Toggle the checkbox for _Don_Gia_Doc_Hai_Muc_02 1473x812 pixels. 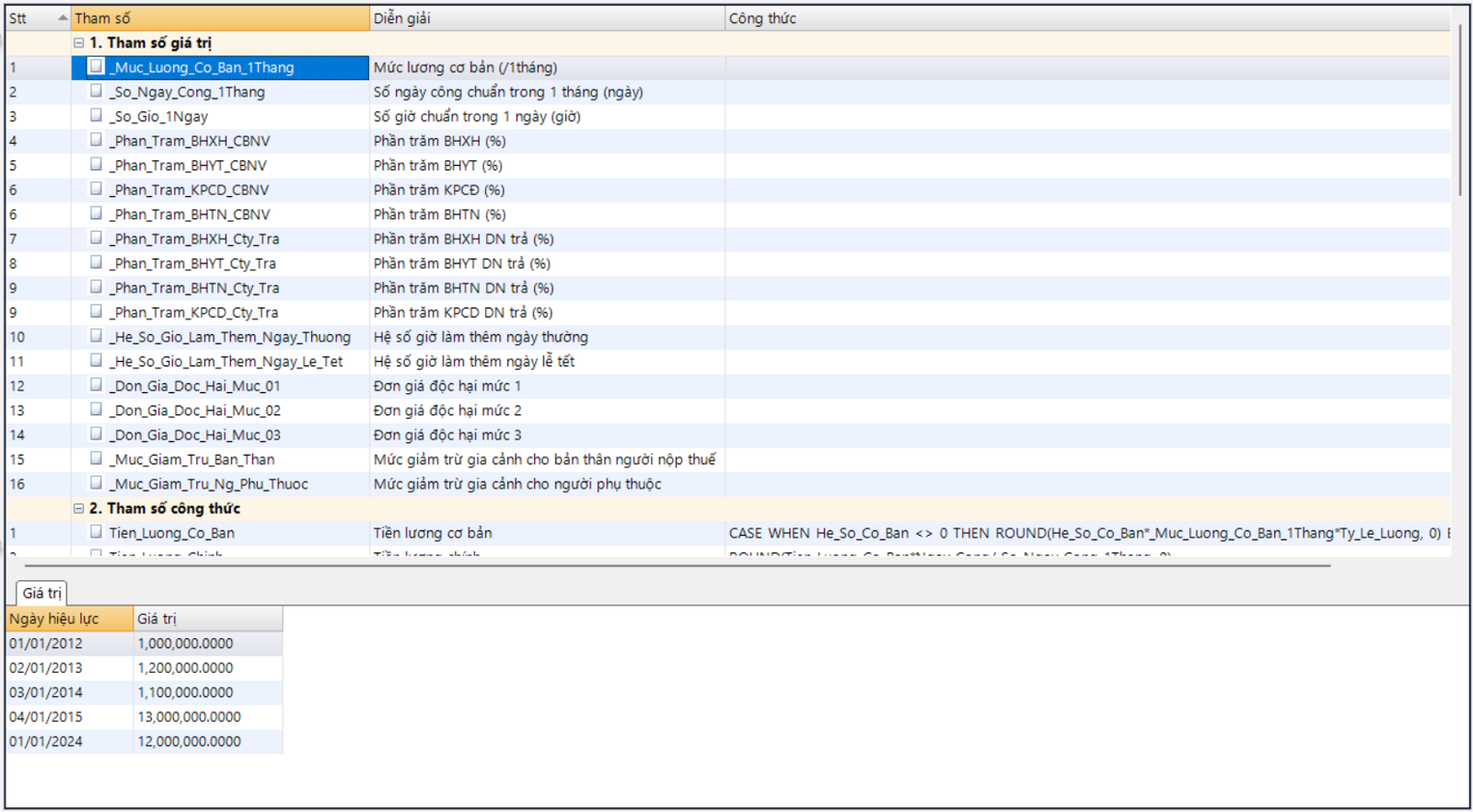click(x=97, y=410)
